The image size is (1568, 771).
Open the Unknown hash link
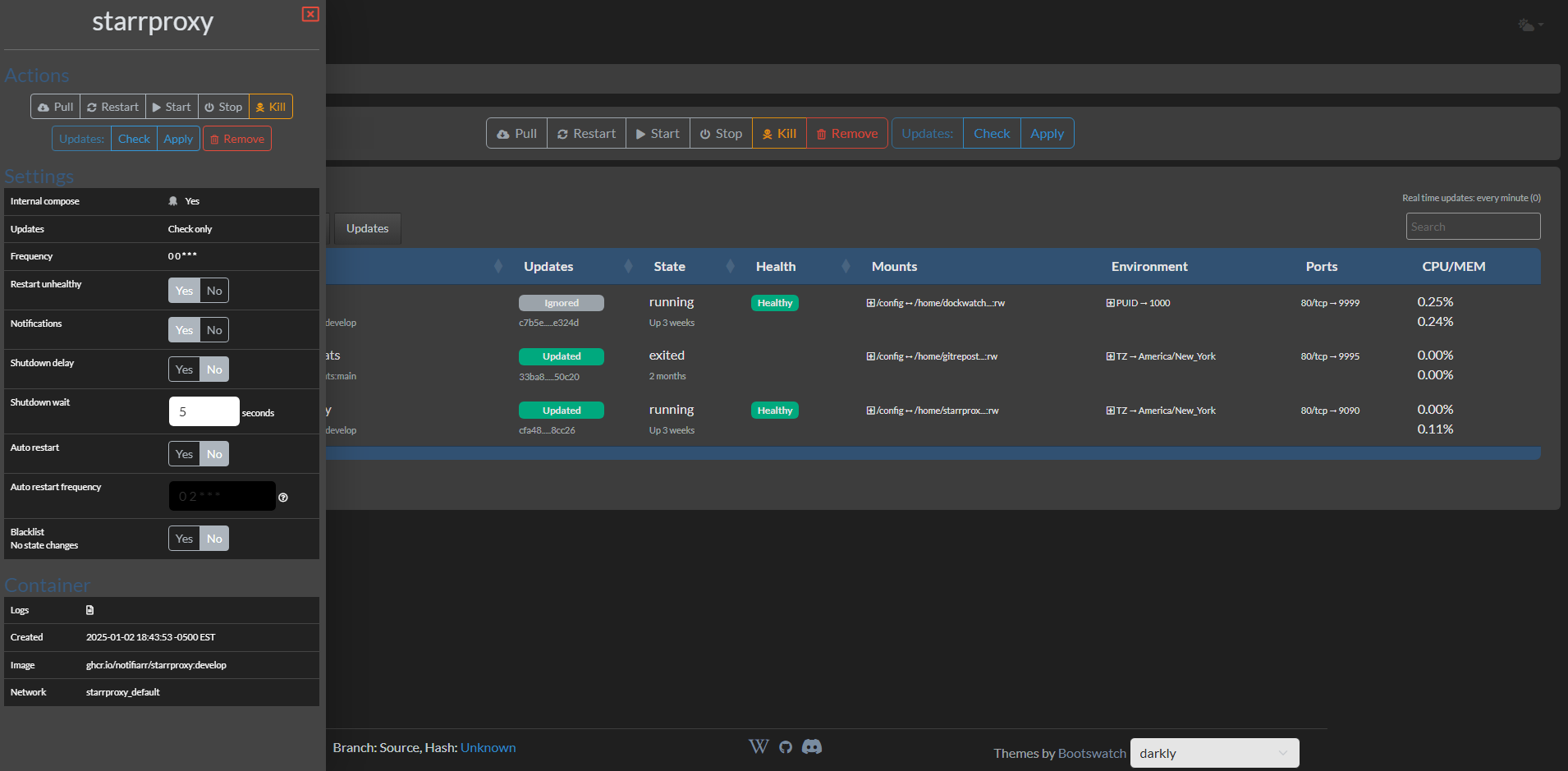click(x=488, y=747)
